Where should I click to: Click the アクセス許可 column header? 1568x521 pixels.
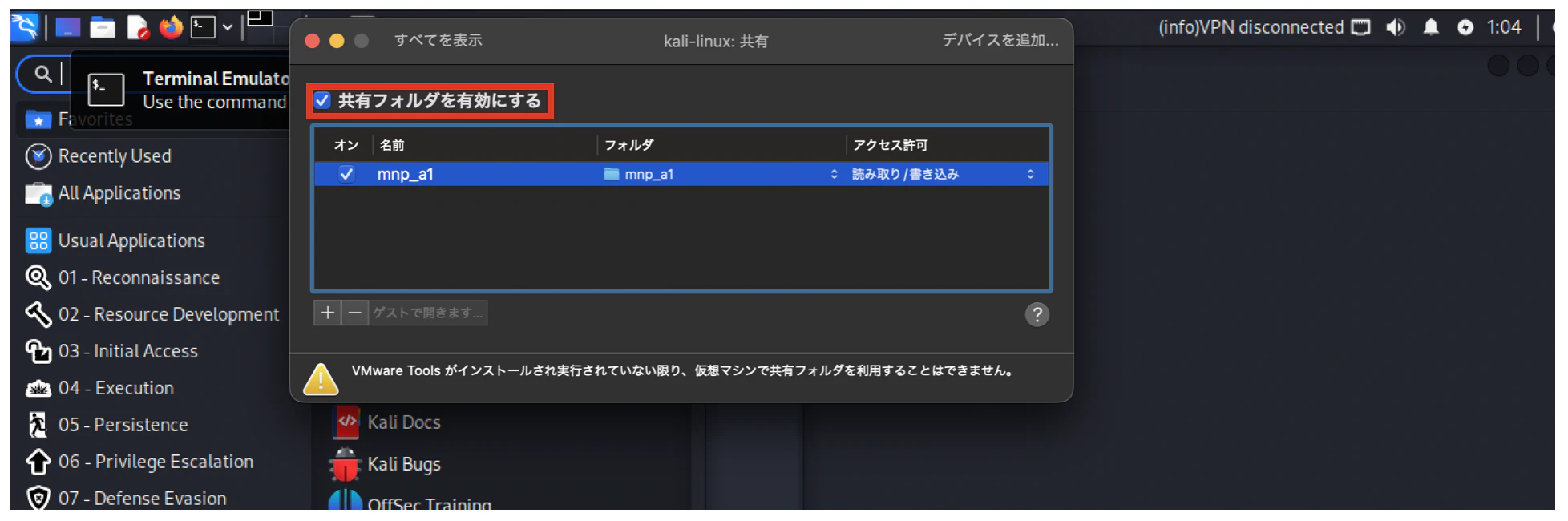coord(891,145)
